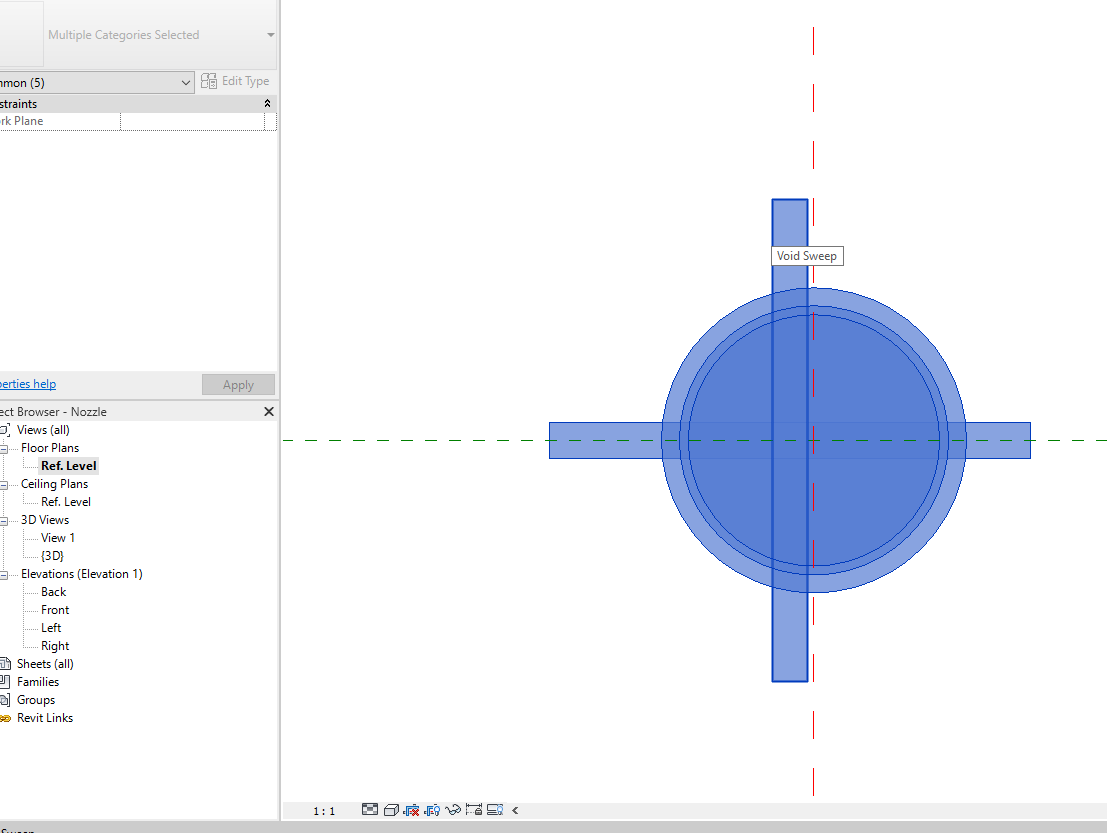Screen dimensions: 1107x833
Task: Open the family type selector dropdown
Action: point(188,81)
